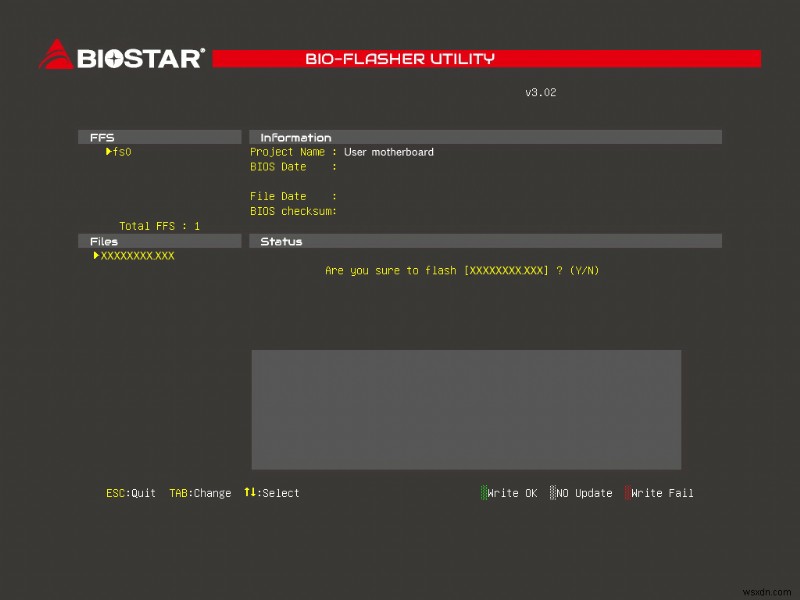Click the green Write OK legend swatch

[484, 492]
